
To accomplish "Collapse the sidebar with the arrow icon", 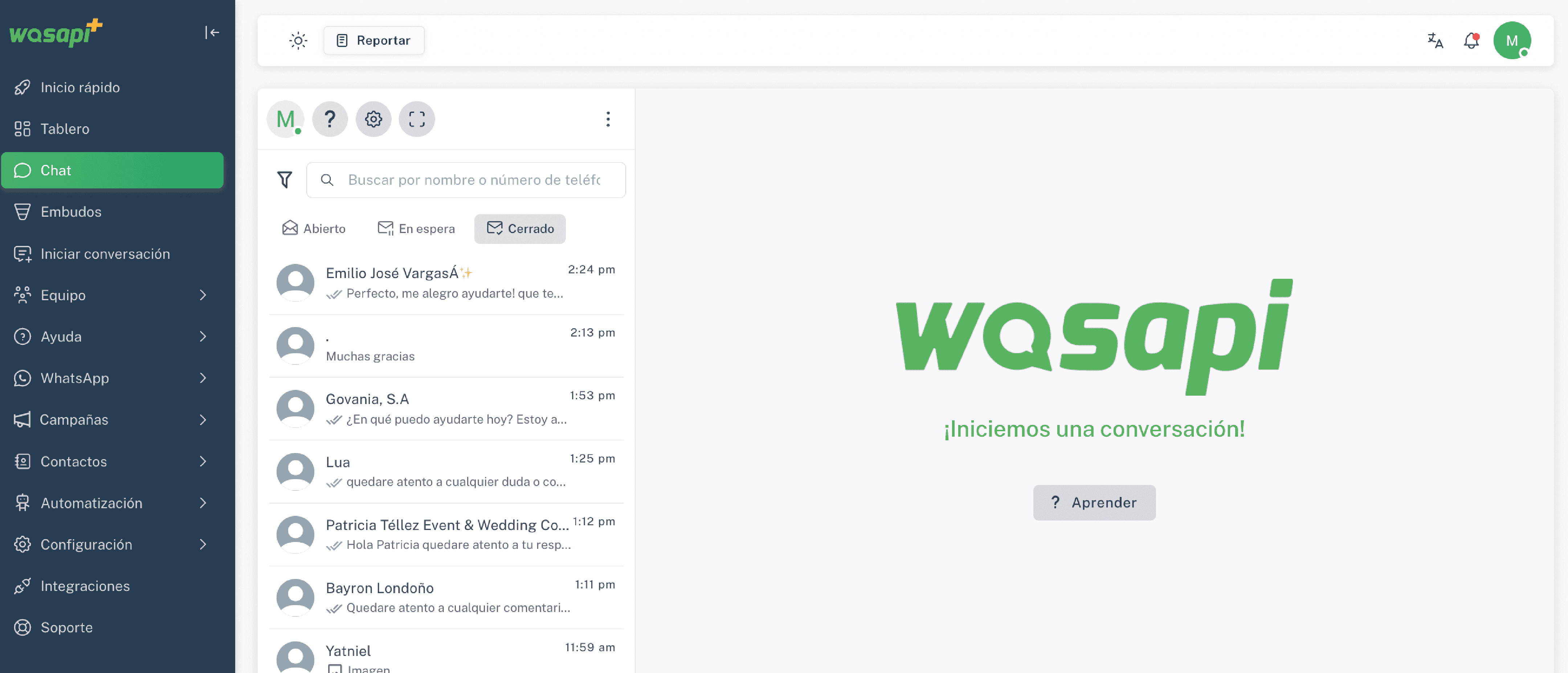I will point(212,33).
